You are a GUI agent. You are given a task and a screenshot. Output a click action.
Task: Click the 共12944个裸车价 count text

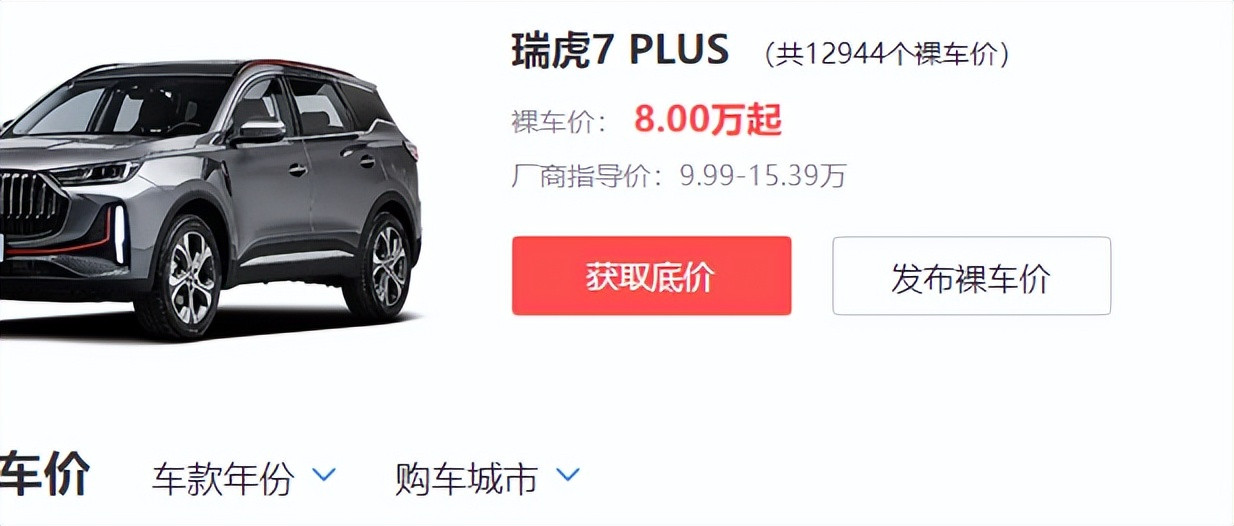pyautogui.click(x=887, y=54)
